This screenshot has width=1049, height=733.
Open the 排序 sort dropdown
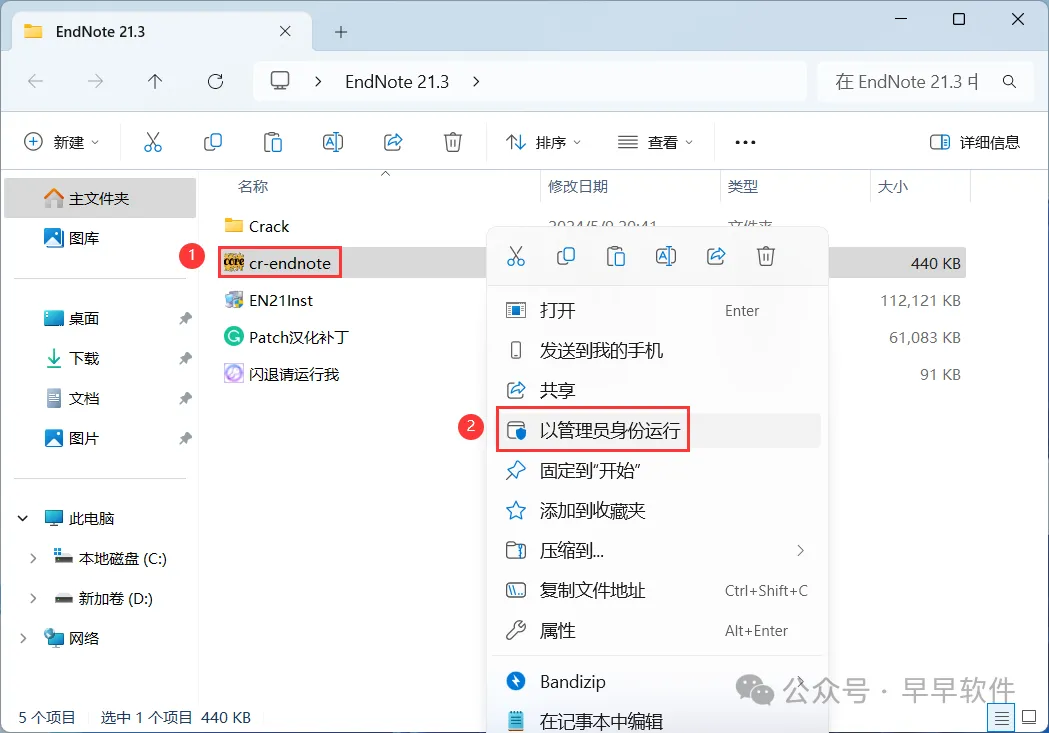pyautogui.click(x=543, y=142)
